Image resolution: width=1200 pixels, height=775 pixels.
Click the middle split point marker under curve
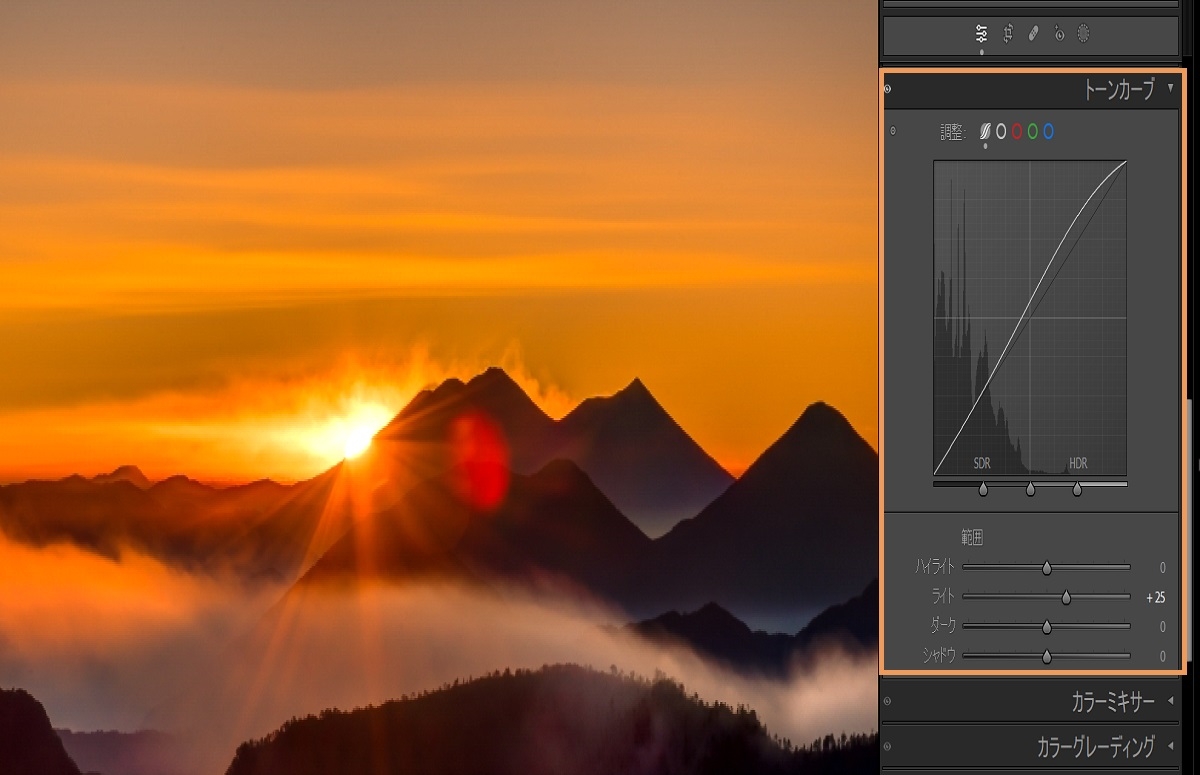pos(1030,489)
